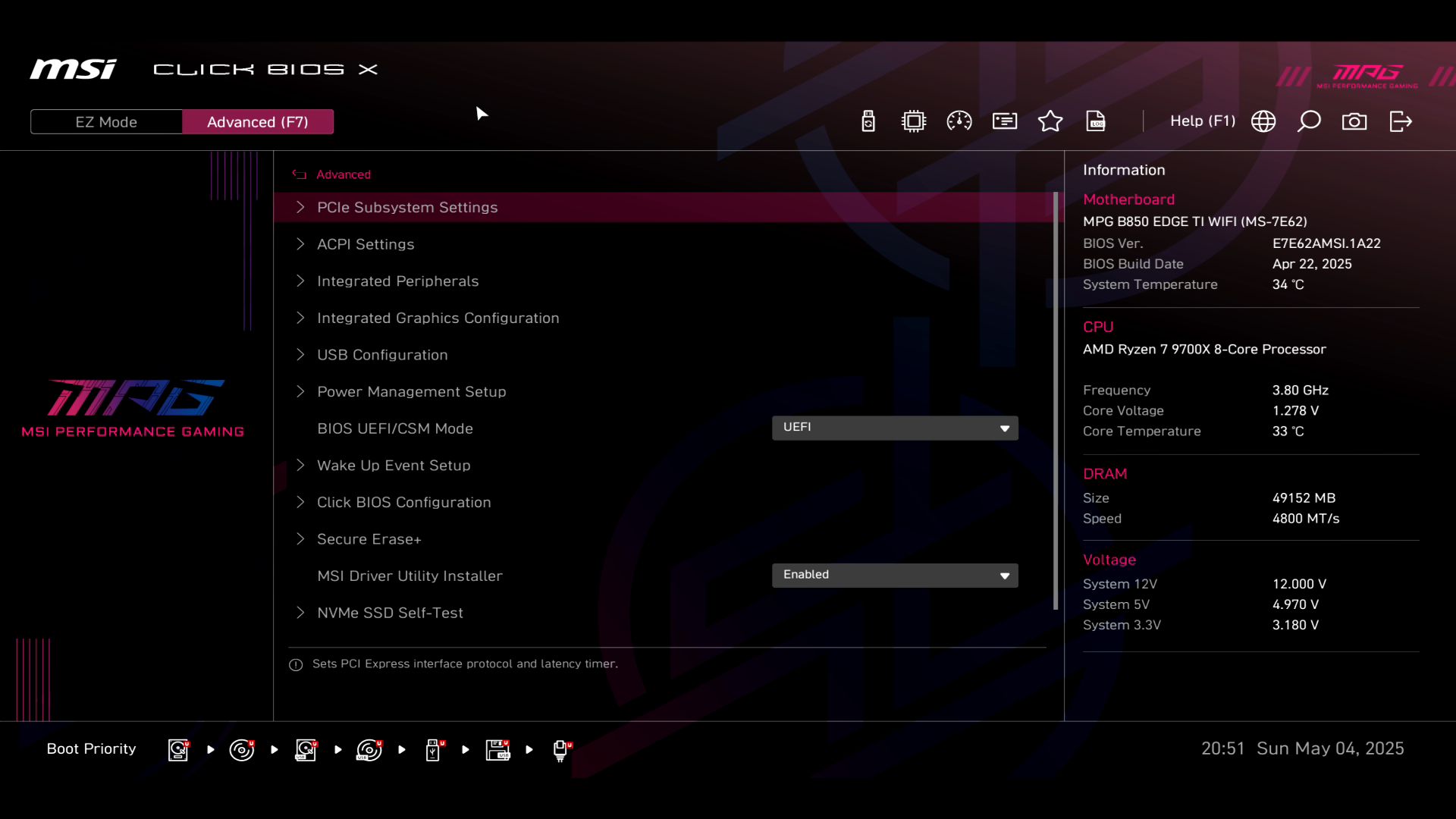Select the USB floppy boot device icon
1456x819 pixels.
coord(498,750)
